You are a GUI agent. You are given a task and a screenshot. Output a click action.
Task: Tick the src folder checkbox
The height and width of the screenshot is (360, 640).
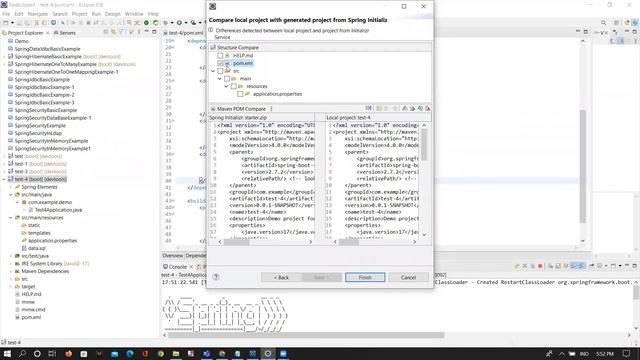220,71
